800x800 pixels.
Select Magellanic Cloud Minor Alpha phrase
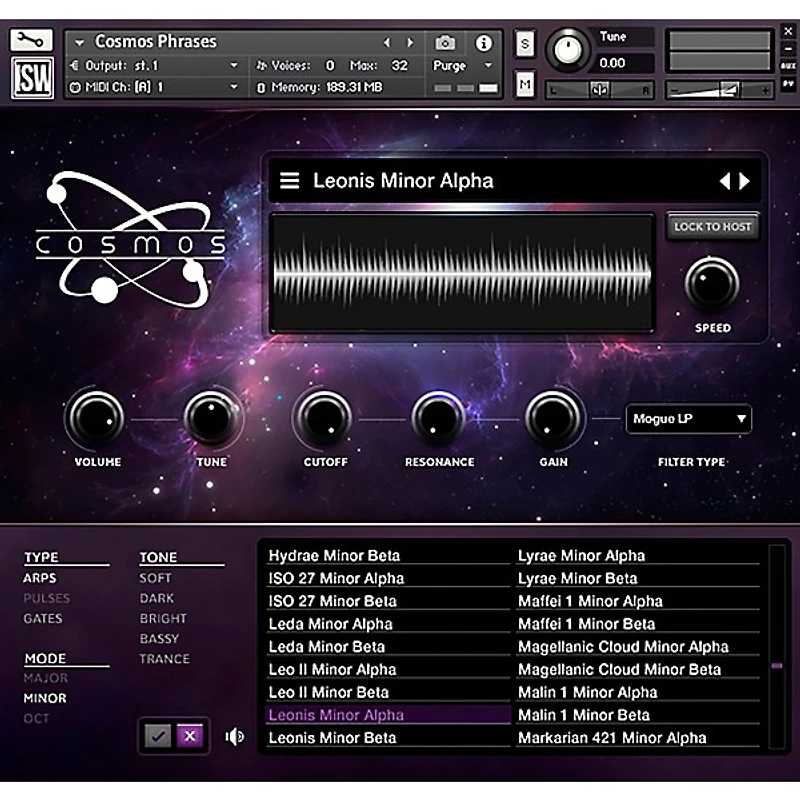point(638,646)
